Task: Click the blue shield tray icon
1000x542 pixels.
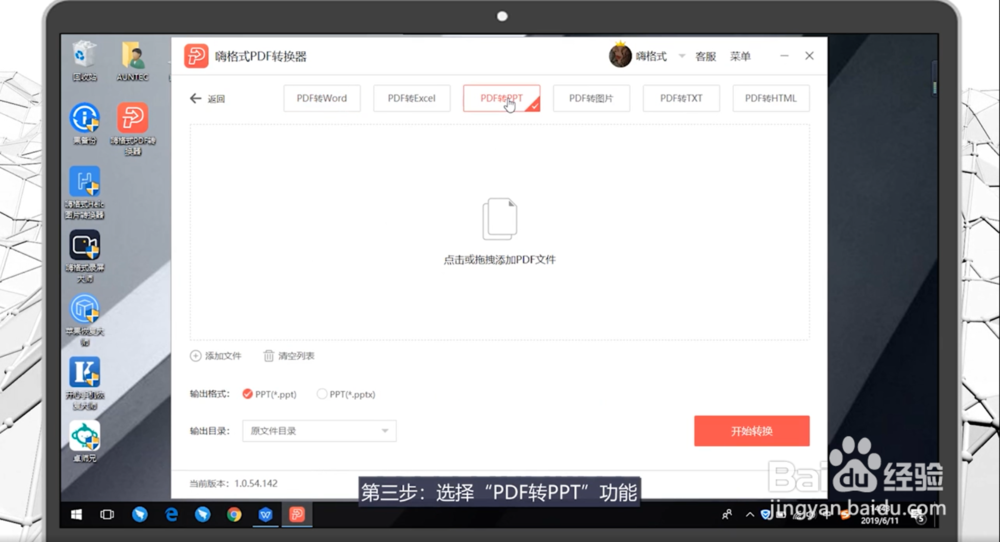Action: [x=765, y=514]
